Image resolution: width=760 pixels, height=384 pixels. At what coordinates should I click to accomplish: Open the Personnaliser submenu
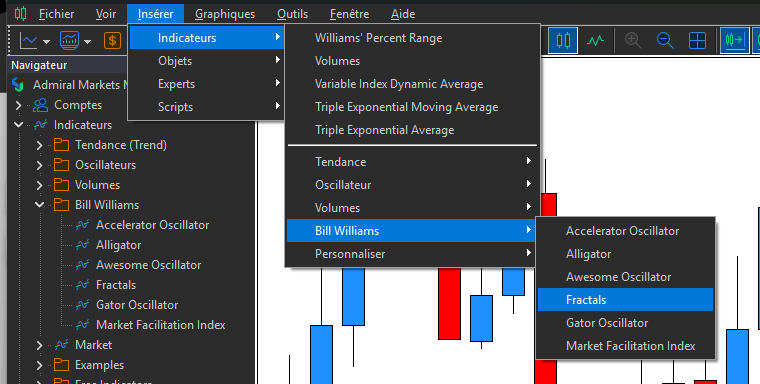[x=412, y=254]
